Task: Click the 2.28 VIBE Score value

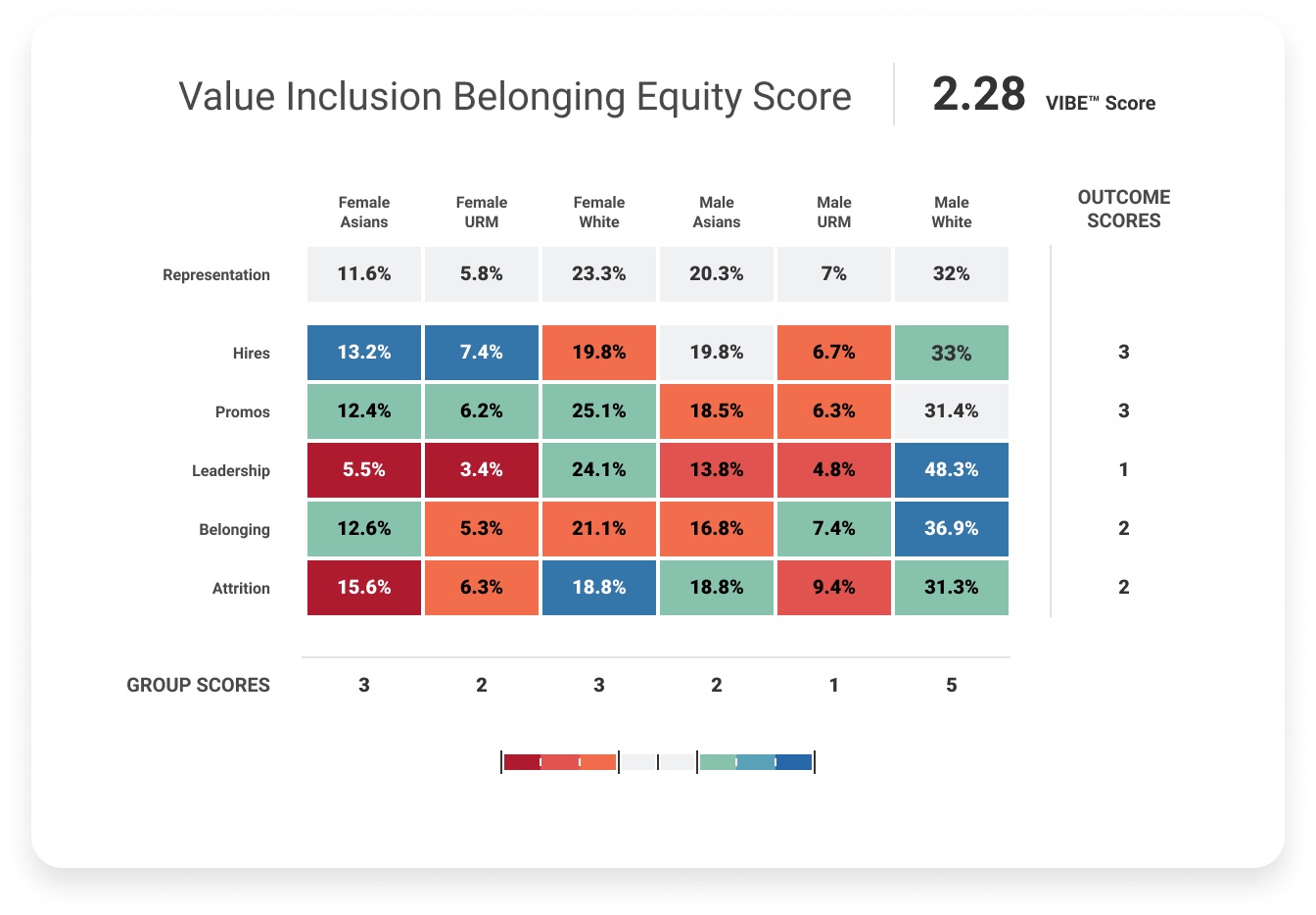Action: (x=979, y=95)
